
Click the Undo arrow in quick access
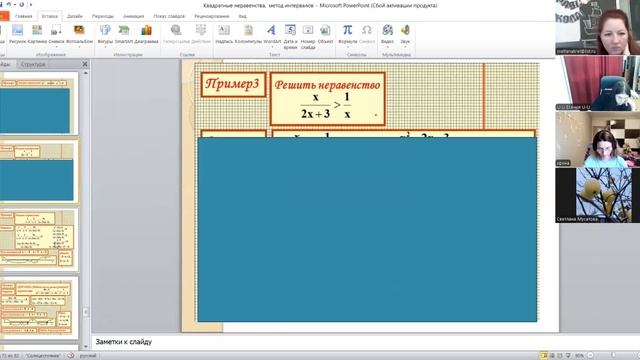(x=9, y=4)
